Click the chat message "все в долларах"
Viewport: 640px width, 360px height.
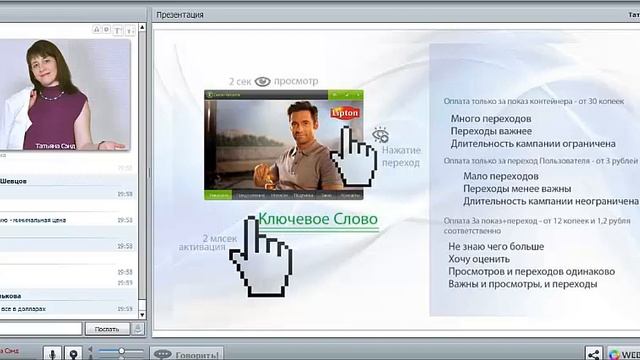(x=23, y=309)
